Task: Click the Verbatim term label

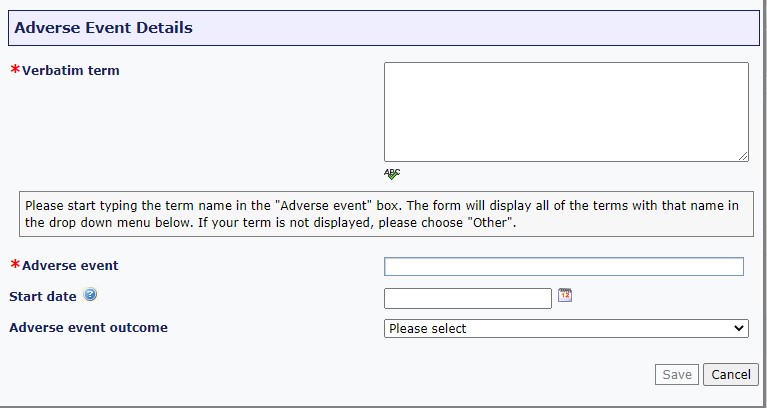Action: click(71, 71)
